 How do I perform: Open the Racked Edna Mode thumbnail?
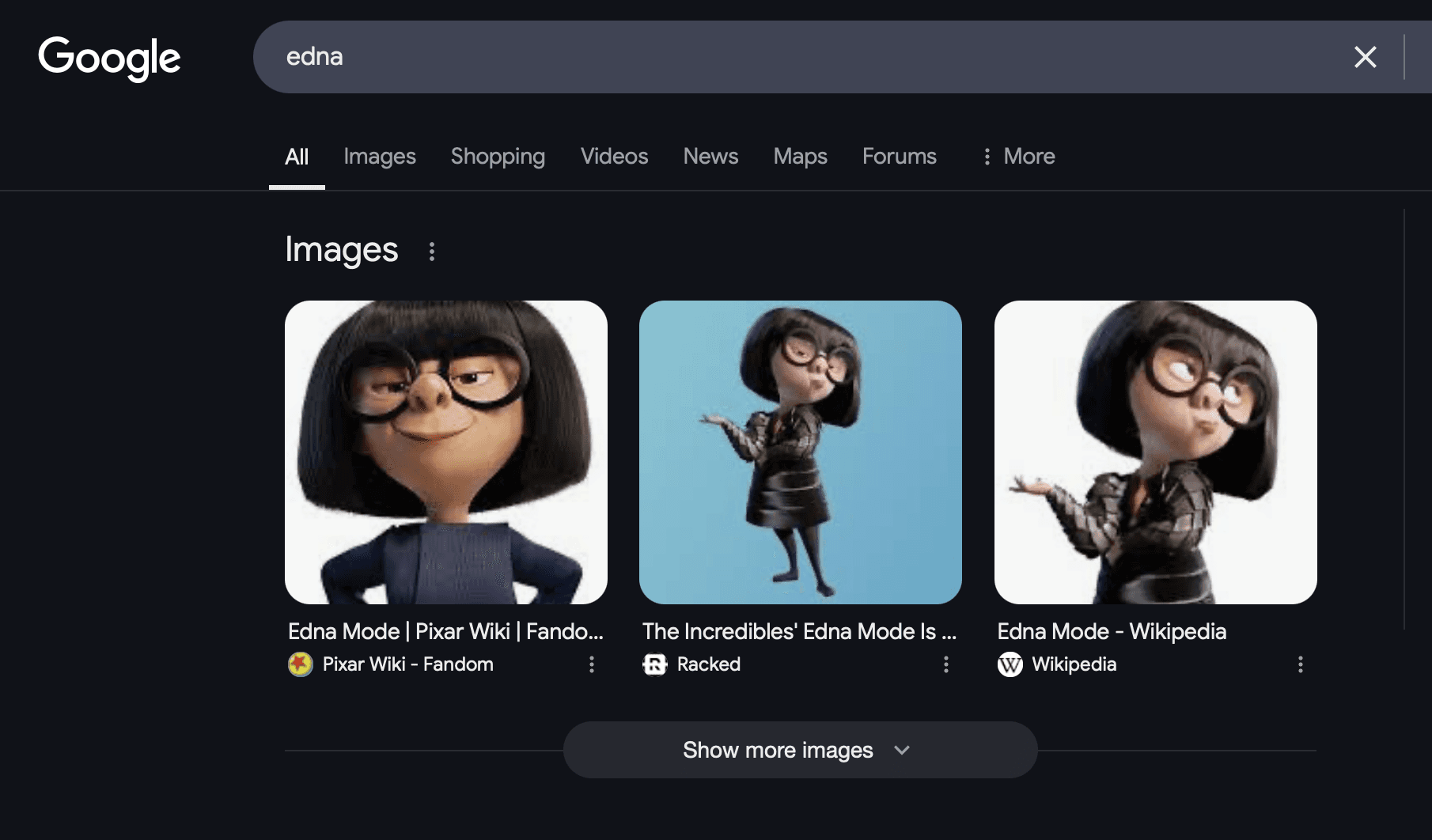pos(801,452)
